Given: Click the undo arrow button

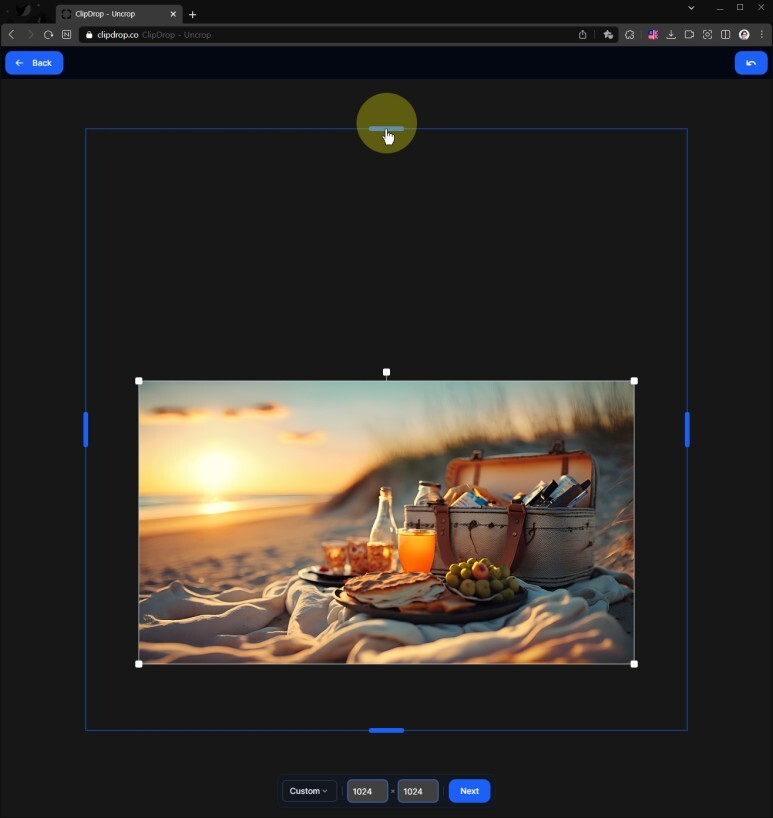Looking at the screenshot, I should pyautogui.click(x=751, y=63).
